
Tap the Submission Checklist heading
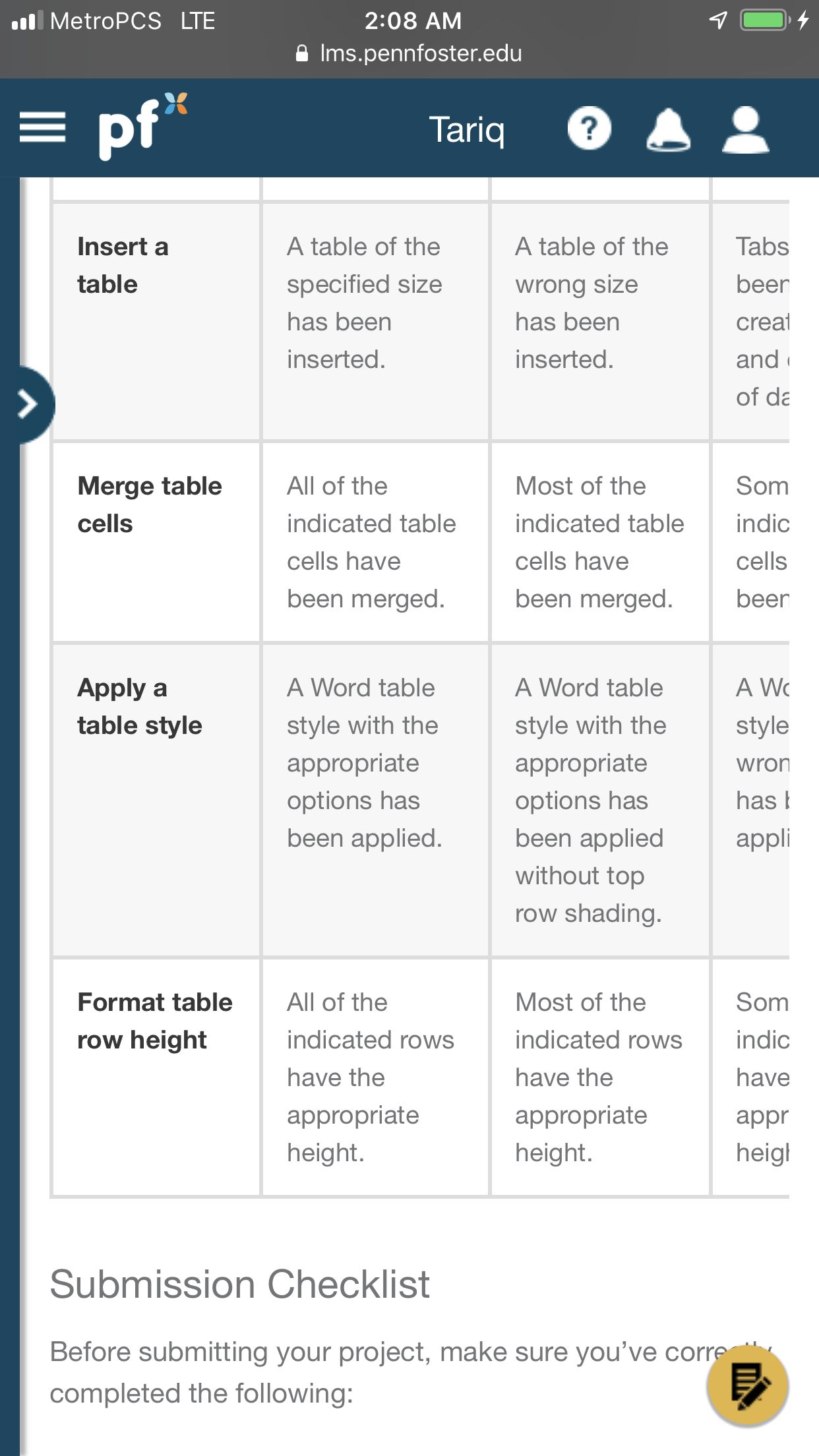point(240,1284)
